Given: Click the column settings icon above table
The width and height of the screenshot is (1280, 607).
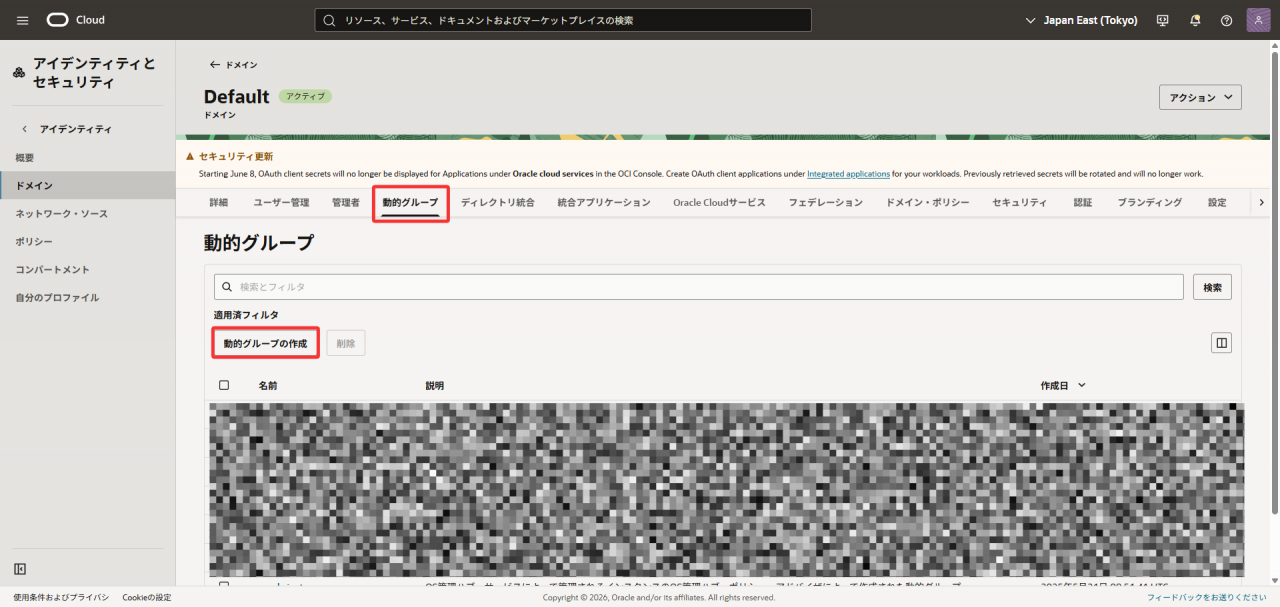Looking at the screenshot, I should (1221, 343).
